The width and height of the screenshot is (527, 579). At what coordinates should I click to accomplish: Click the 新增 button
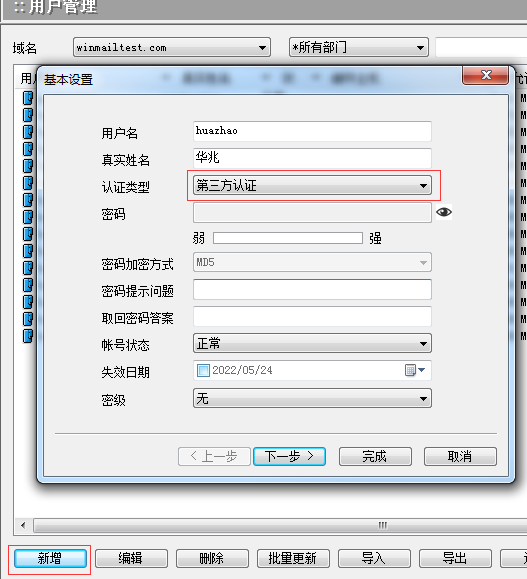pyautogui.click(x=50, y=558)
